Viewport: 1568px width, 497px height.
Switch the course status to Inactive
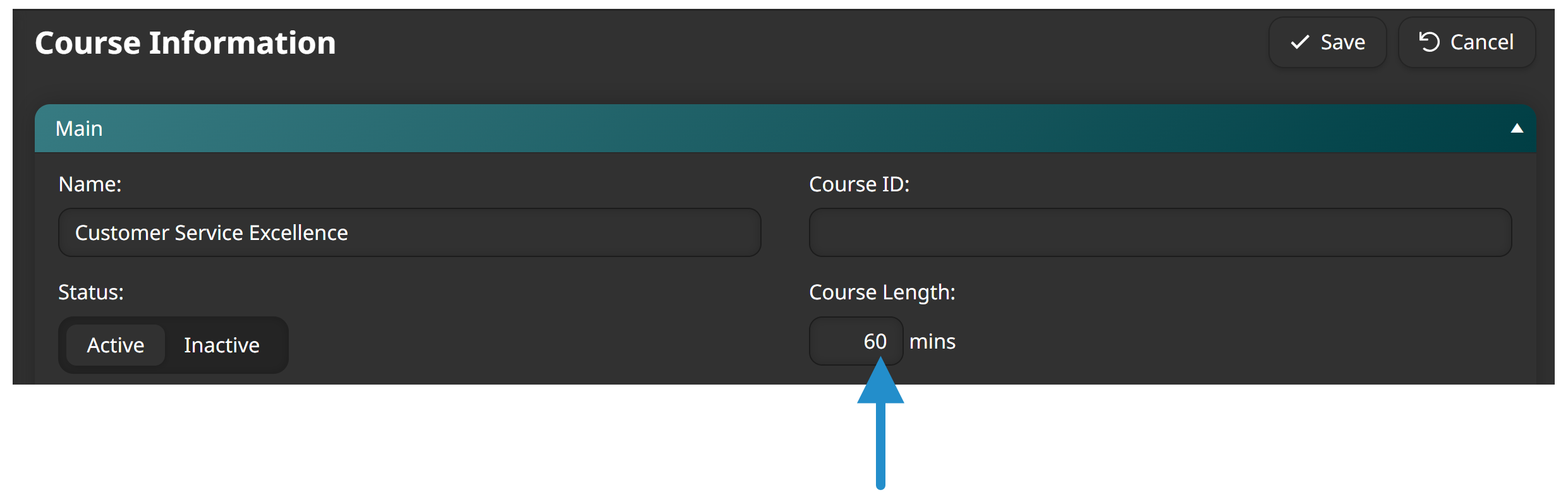(x=221, y=345)
